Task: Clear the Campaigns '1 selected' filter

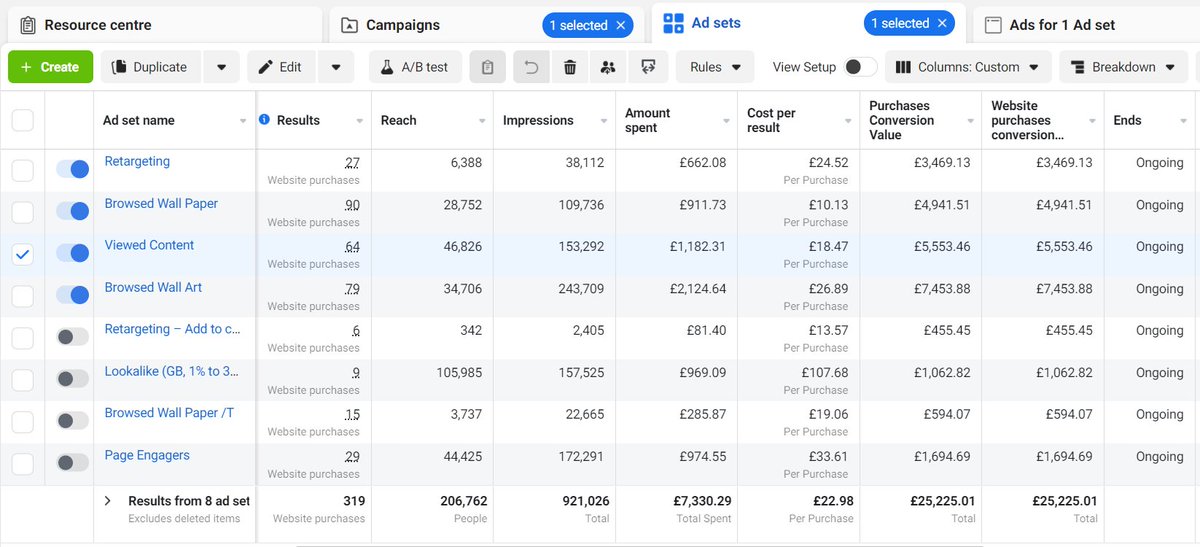Action: pos(621,25)
